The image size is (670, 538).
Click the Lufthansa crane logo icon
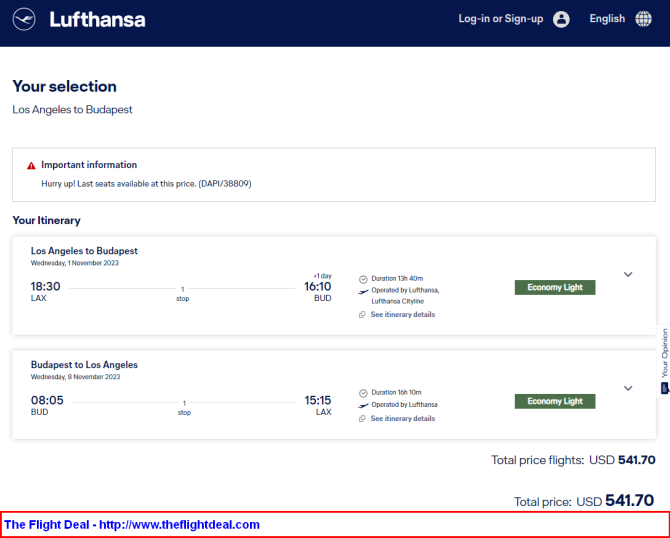[24, 19]
